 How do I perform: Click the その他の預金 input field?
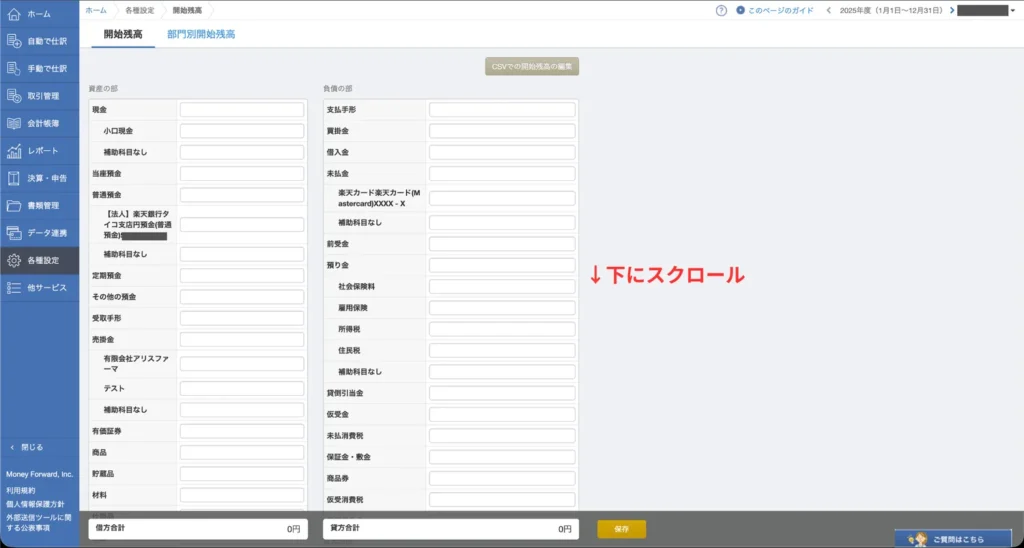[242, 297]
